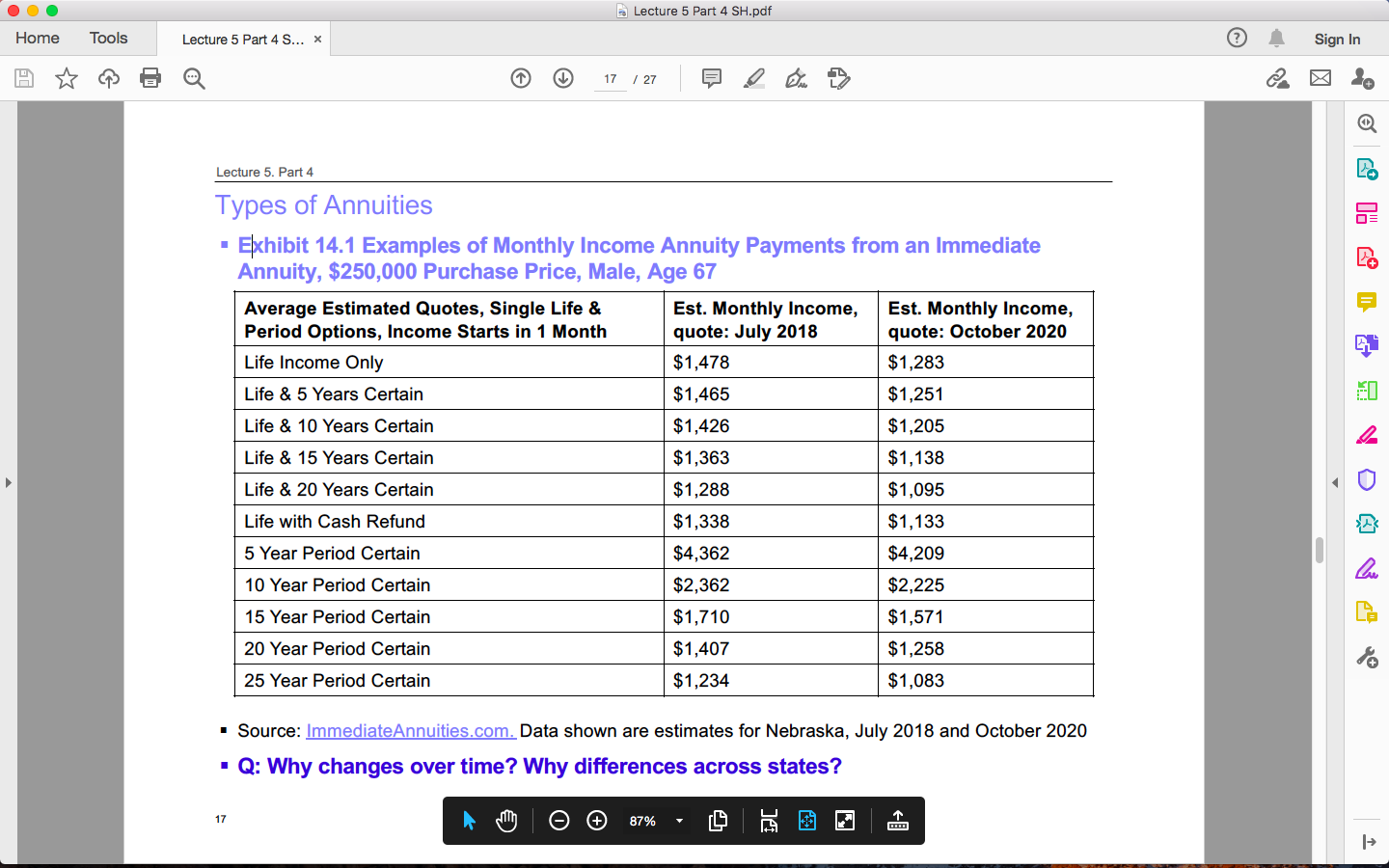Go to the previous page arrow
The width and height of the screenshot is (1389, 868).
tap(521, 78)
